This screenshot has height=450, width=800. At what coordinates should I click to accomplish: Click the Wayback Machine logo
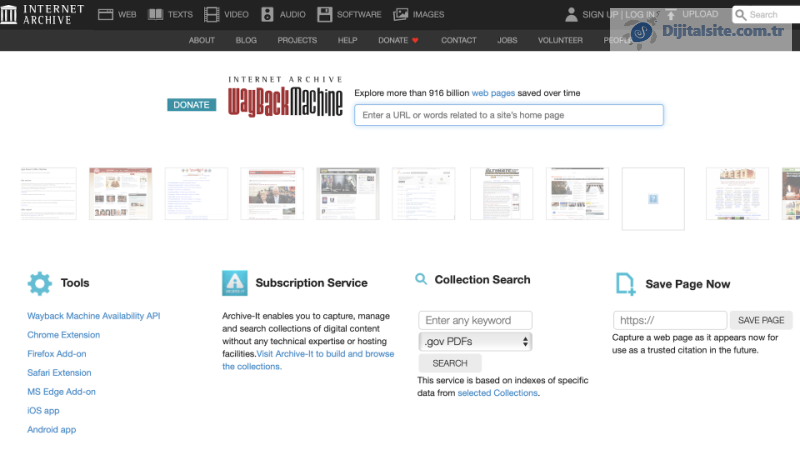coord(285,98)
